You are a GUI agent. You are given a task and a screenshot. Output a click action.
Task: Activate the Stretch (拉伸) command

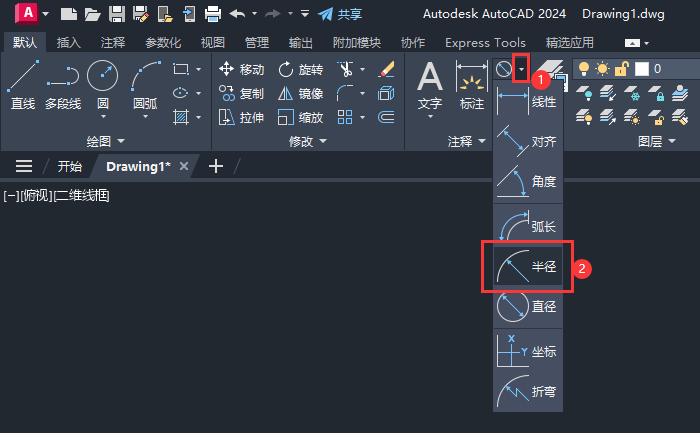(x=242, y=117)
